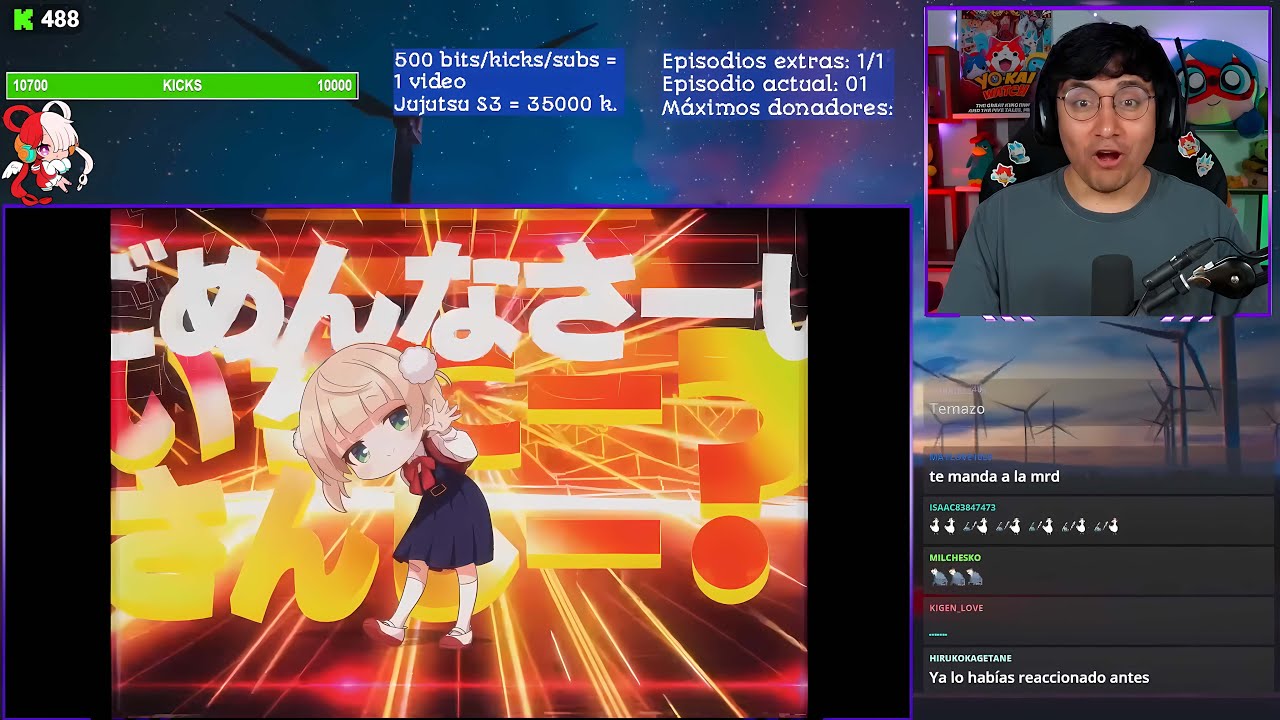Open KIGEN_LOVE username in chat
The image size is (1280, 720).
pyautogui.click(x=956, y=608)
